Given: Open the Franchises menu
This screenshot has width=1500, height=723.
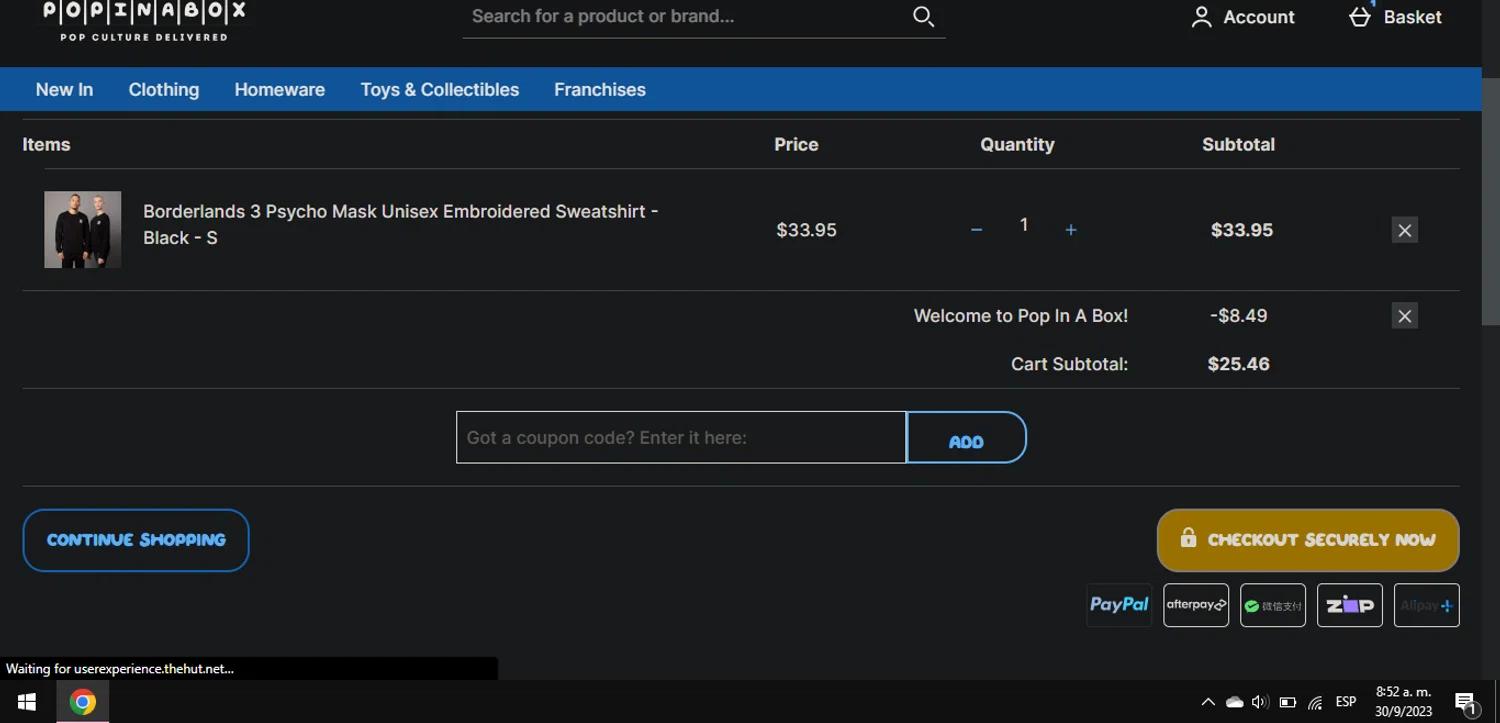Looking at the screenshot, I should tap(600, 89).
